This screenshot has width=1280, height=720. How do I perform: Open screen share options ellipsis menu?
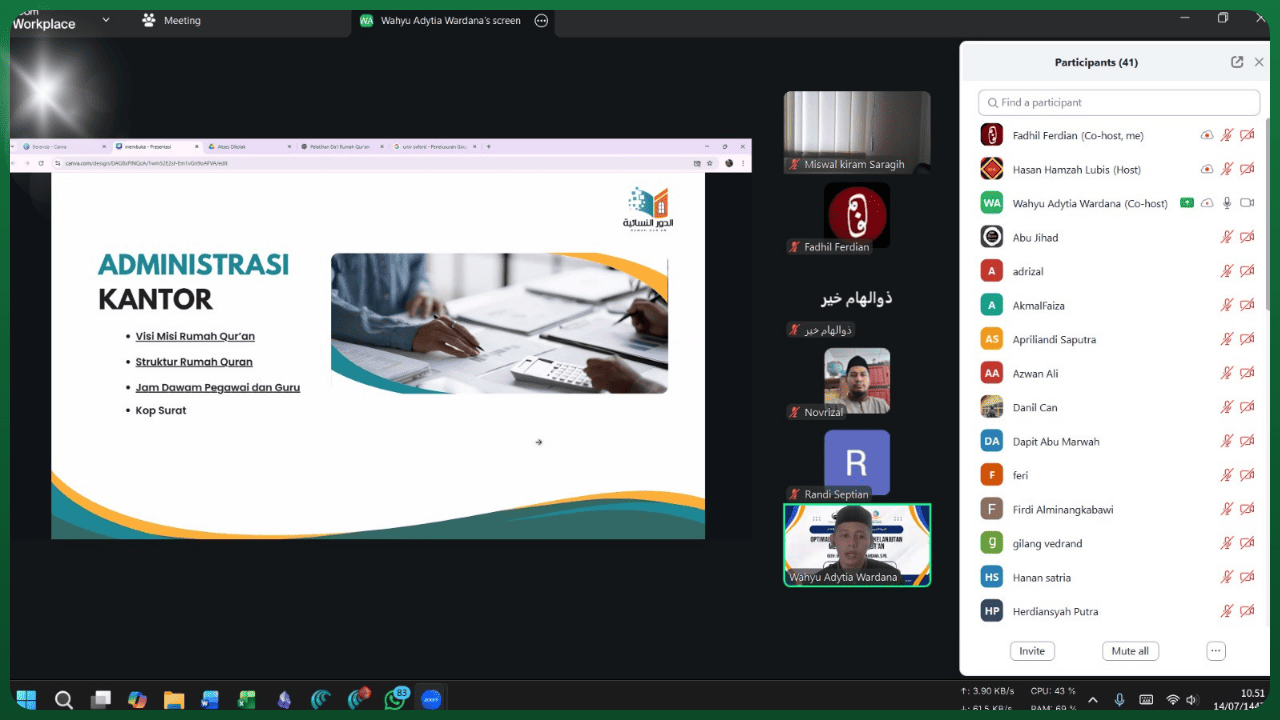[x=541, y=20]
